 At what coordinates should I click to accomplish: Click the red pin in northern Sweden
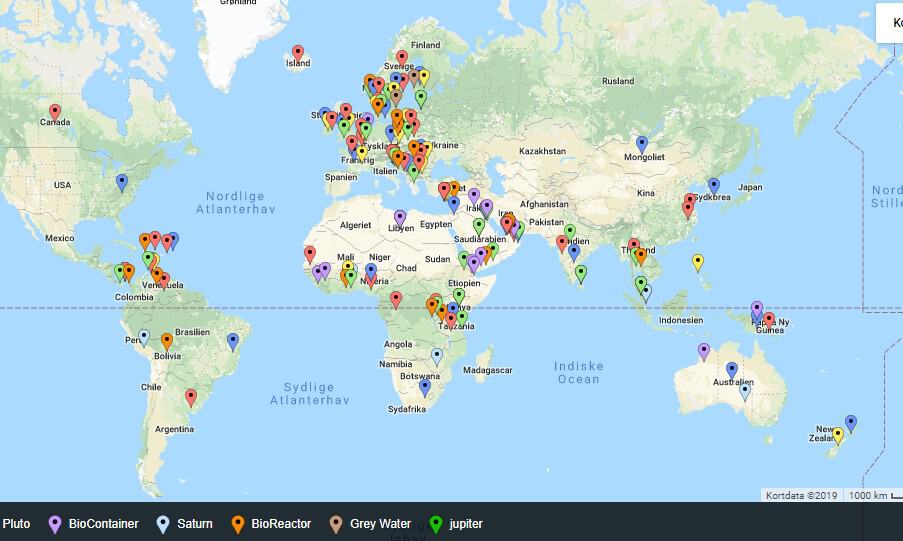(402, 59)
